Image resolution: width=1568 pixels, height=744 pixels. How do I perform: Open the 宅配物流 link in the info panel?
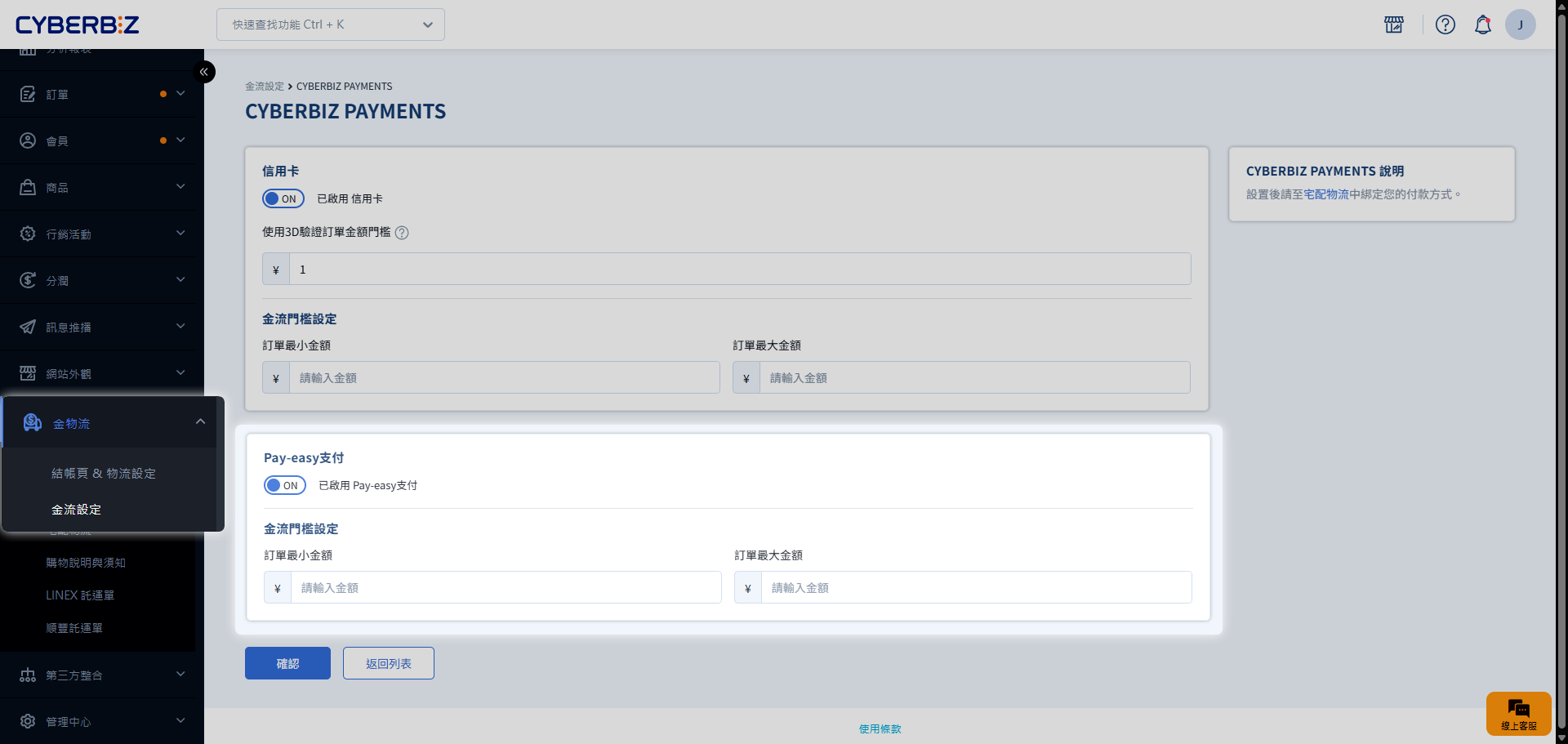click(1325, 194)
